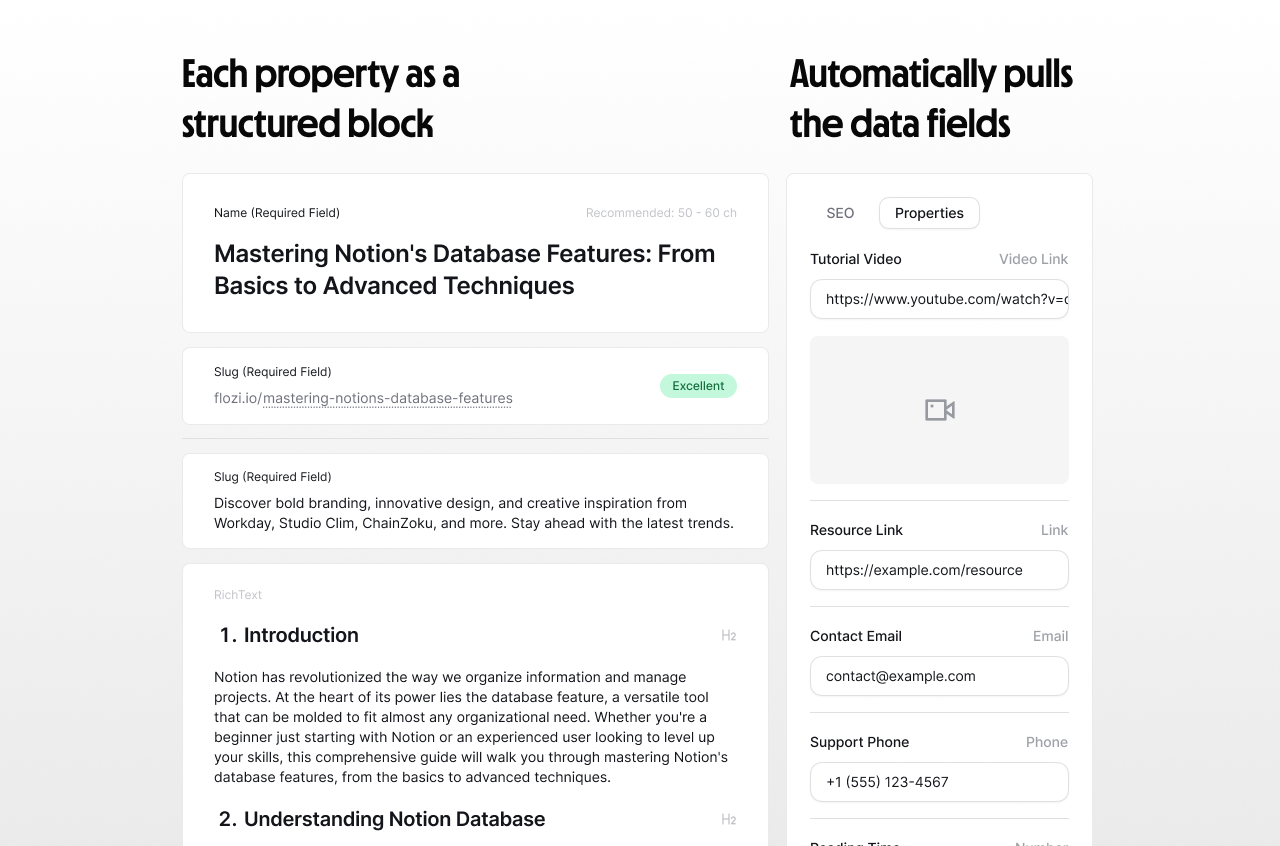The height and width of the screenshot is (846, 1280).
Task: Click the description text starting Discover bold branding
Action: (474, 513)
